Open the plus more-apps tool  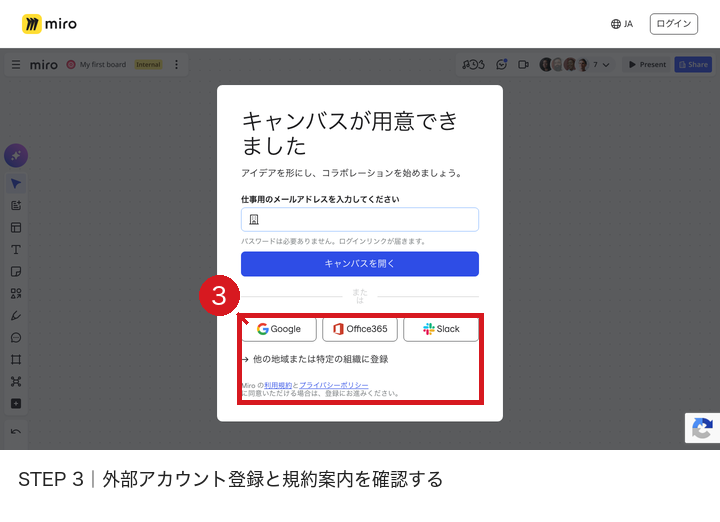16,404
